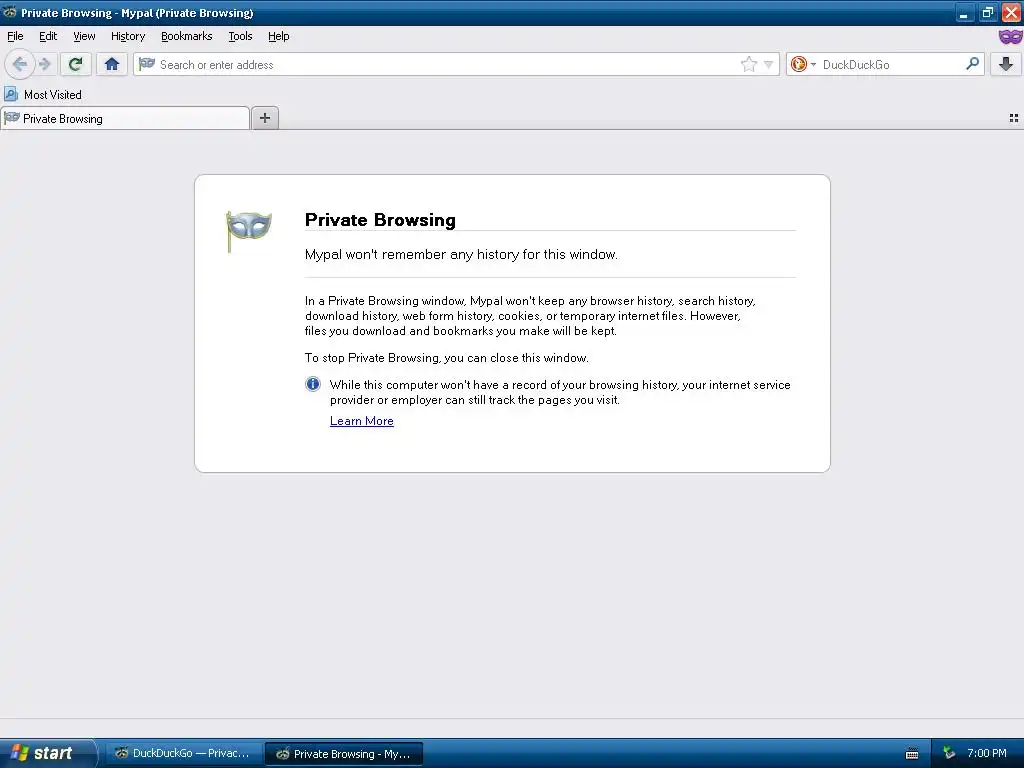
Task: Click the Mypal icon in title bar
Action: pyautogui.click(x=10, y=12)
